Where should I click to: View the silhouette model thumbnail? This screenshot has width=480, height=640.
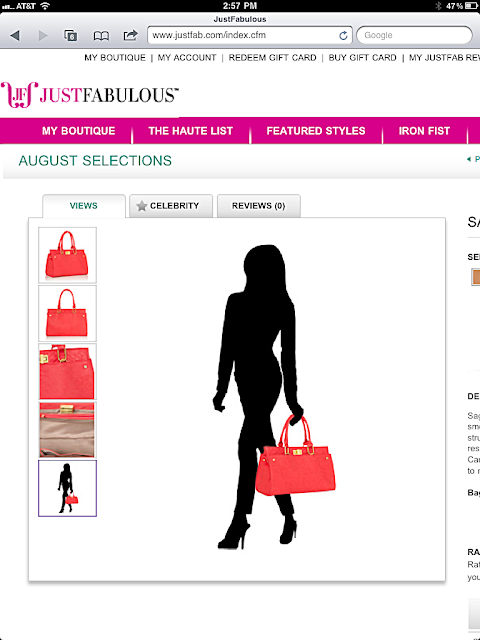click(x=67, y=488)
